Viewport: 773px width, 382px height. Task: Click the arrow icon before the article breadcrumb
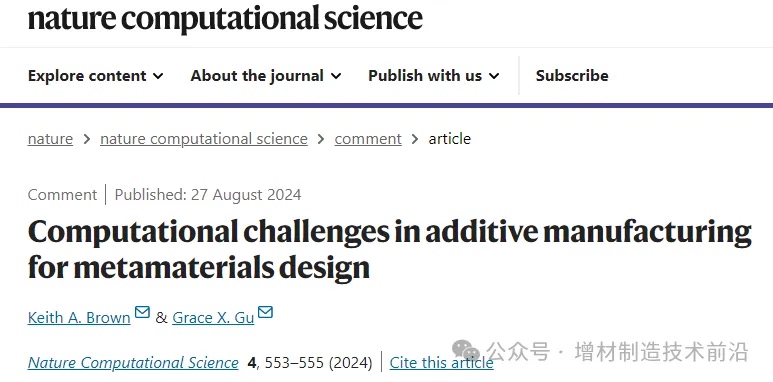(x=415, y=139)
